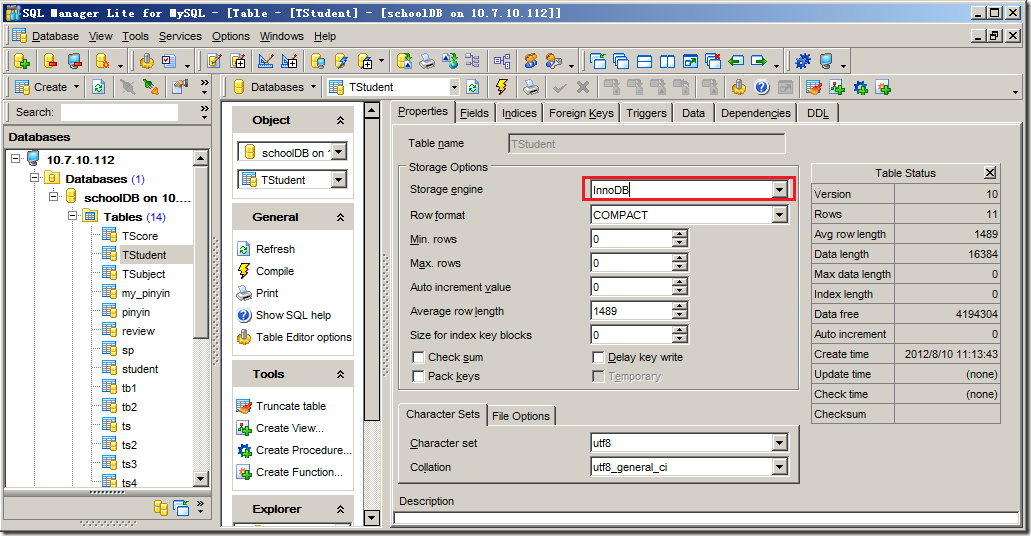Click the Tile Horizontally windows icon

(644, 61)
